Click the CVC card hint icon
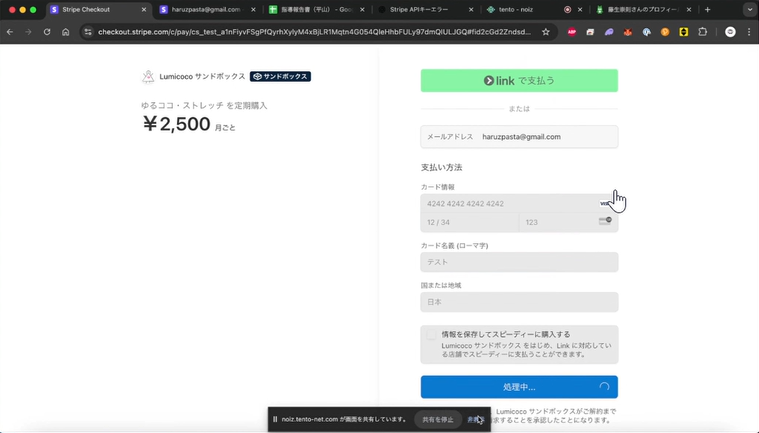 pyautogui.click(x=605, y=221)
